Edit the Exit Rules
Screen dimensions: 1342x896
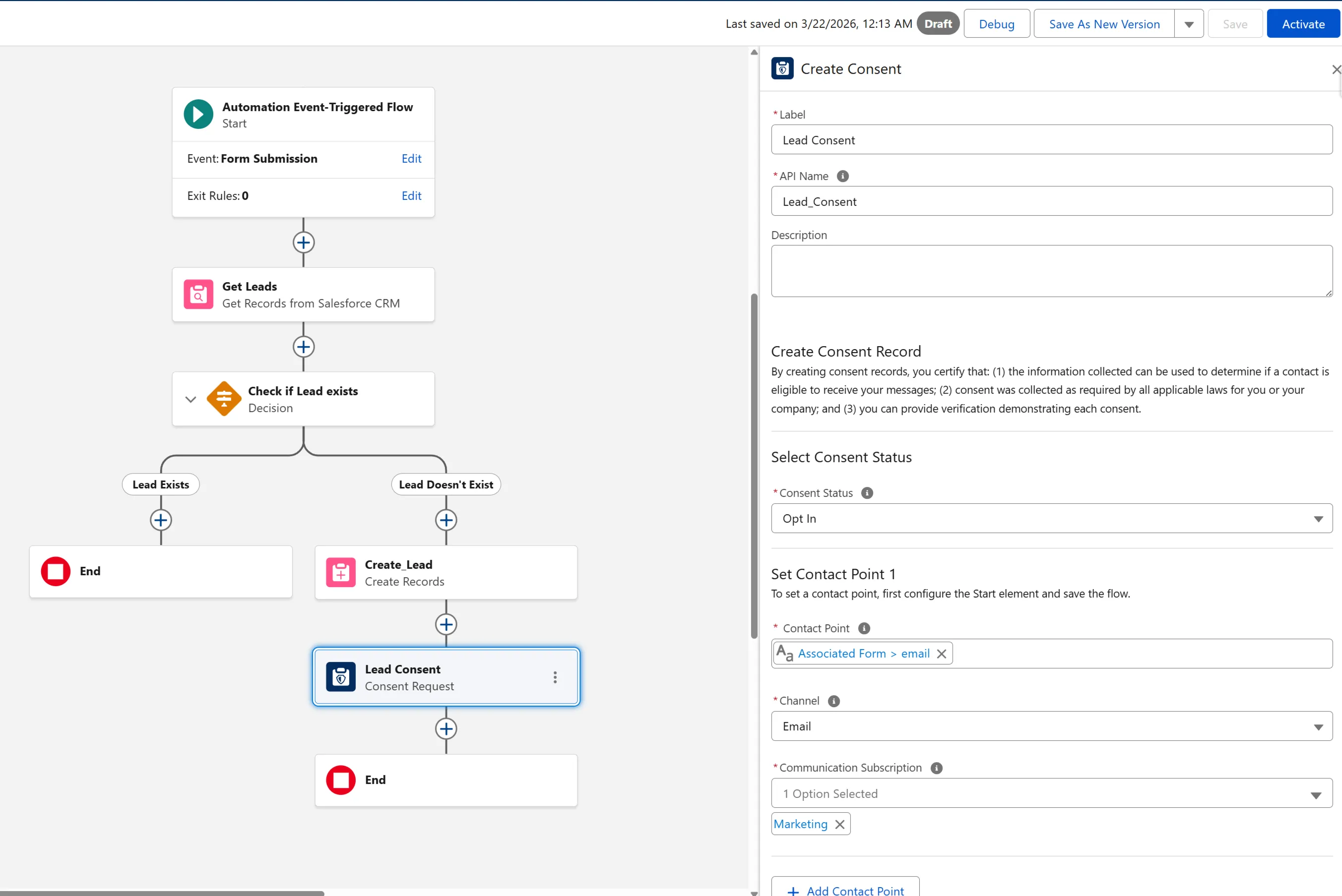(411, 196)
